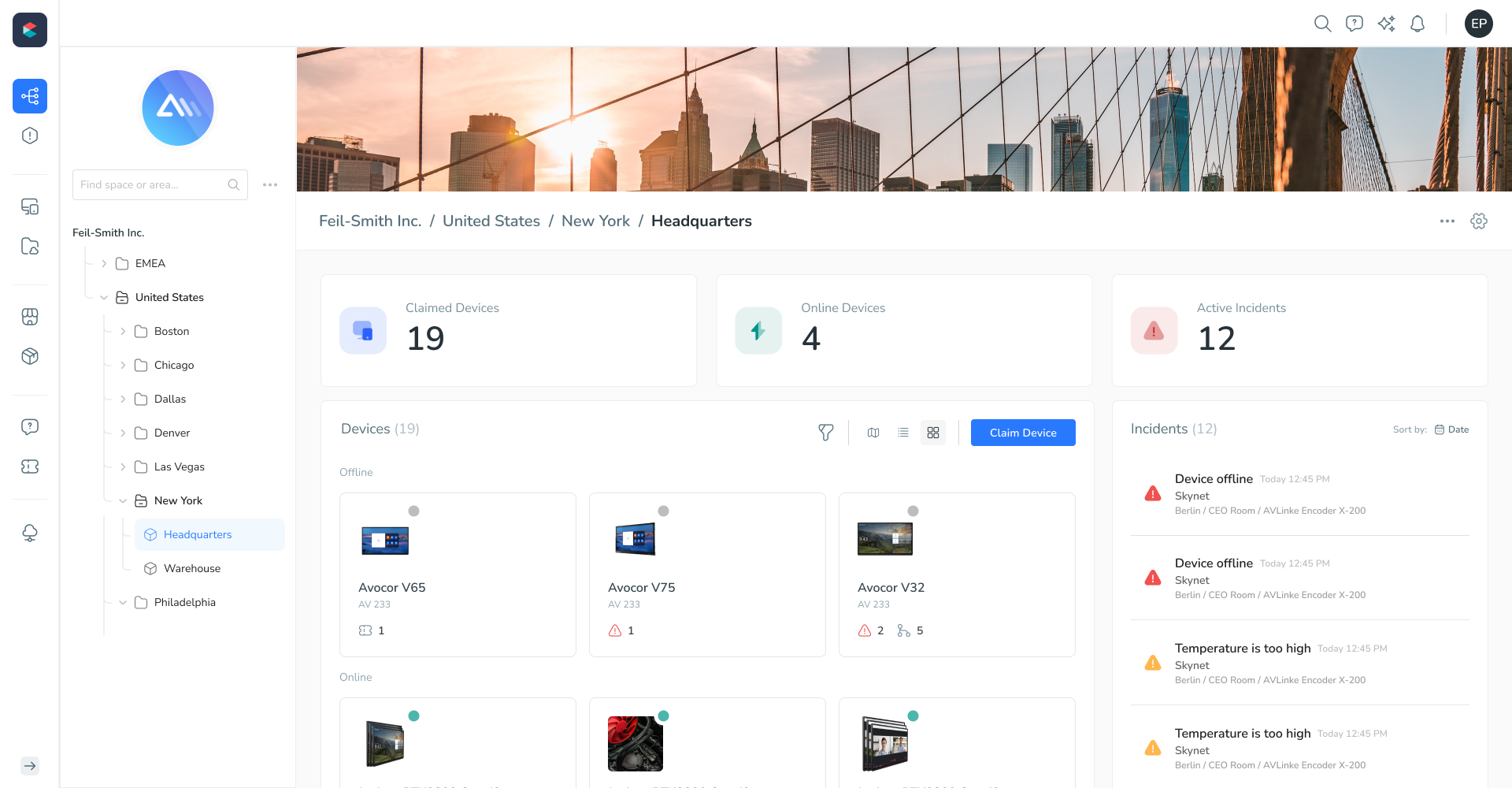Image resolution: width=1512 pixels, height=788 pixels.
Task: Click the Online Devices stat card
Action: 904,331
